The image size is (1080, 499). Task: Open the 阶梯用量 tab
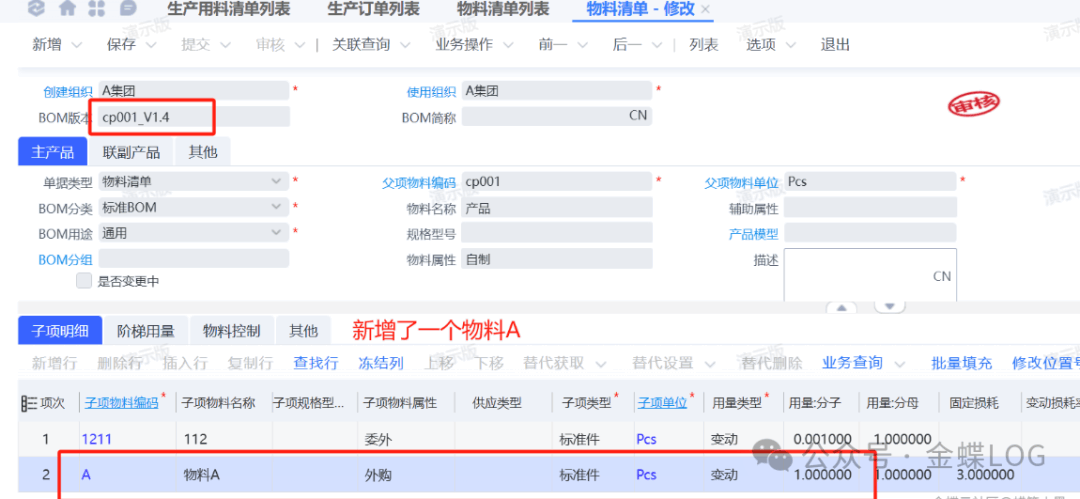tap(146, 331)
